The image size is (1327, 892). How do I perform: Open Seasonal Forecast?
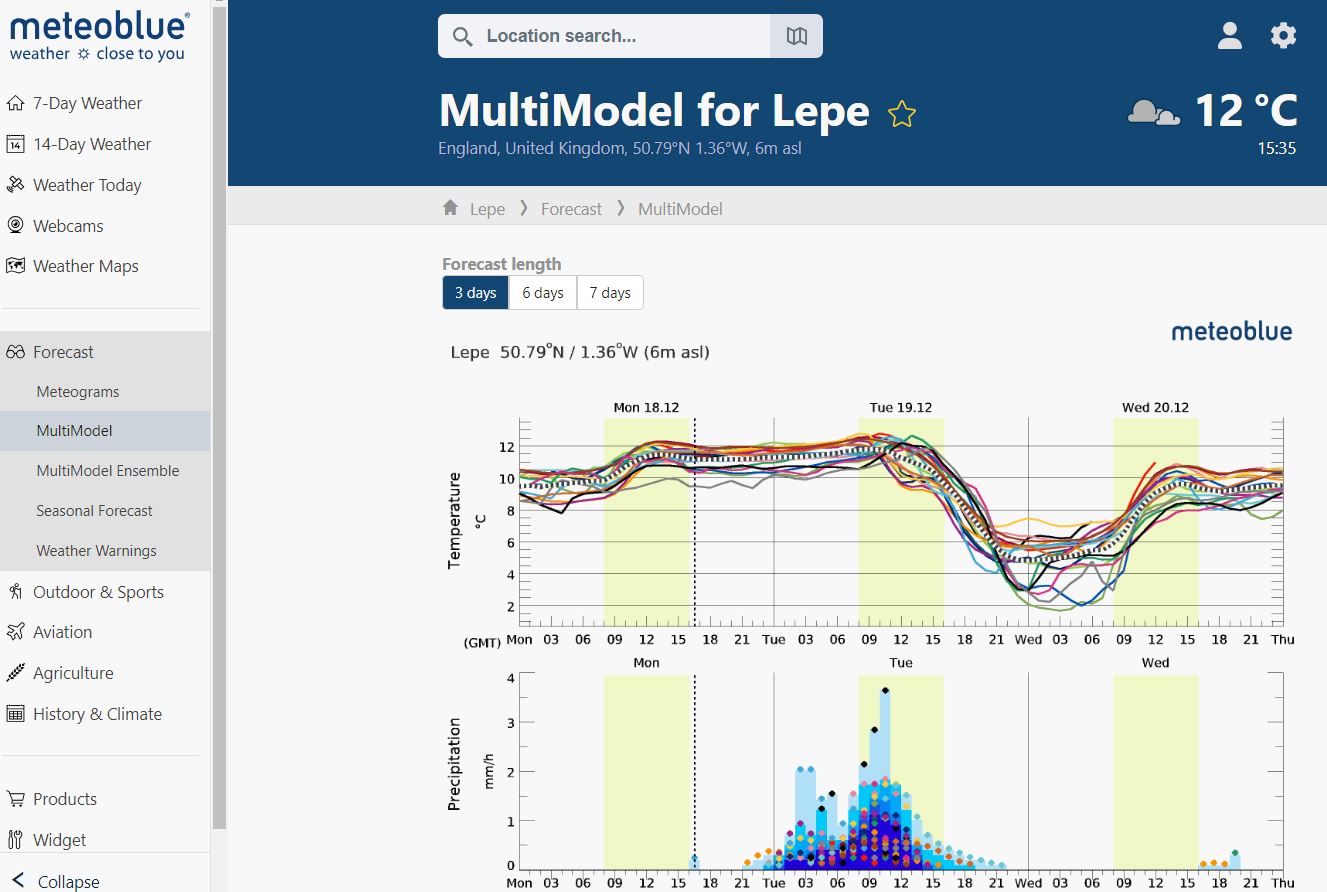click(x=96, y=510)
